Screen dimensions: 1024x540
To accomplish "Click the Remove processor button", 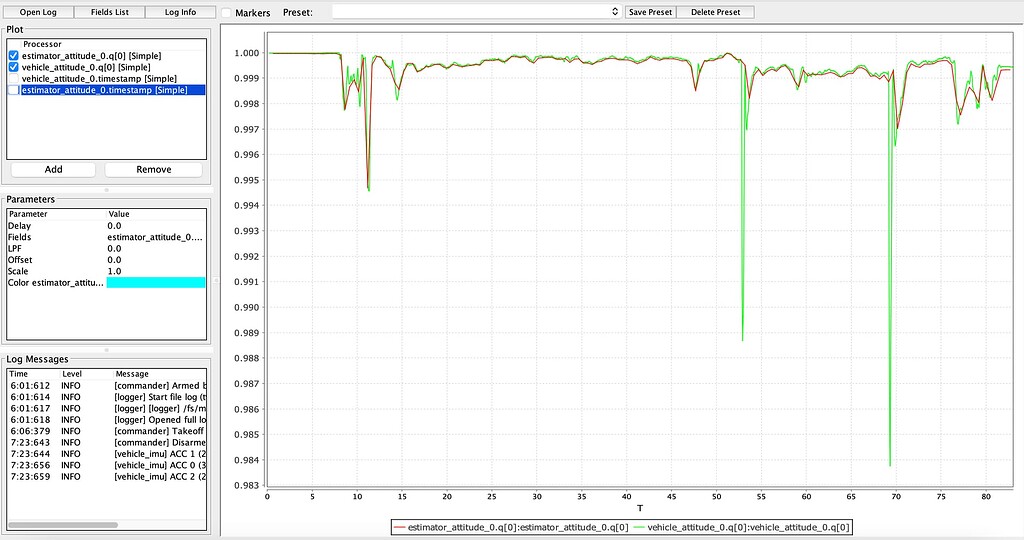I will click(x=153, y=169).
